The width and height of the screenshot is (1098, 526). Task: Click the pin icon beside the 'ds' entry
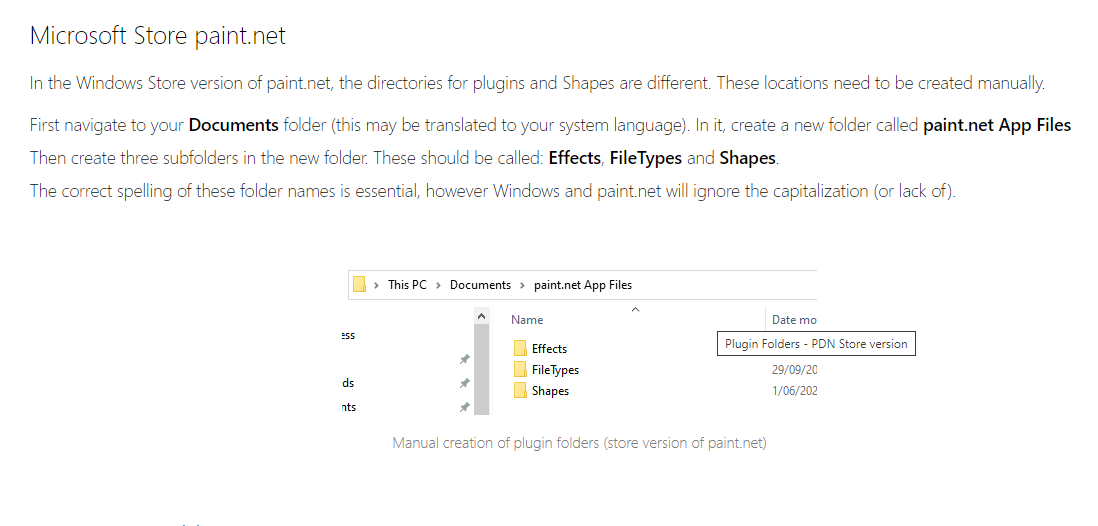(x=464, y=383)
